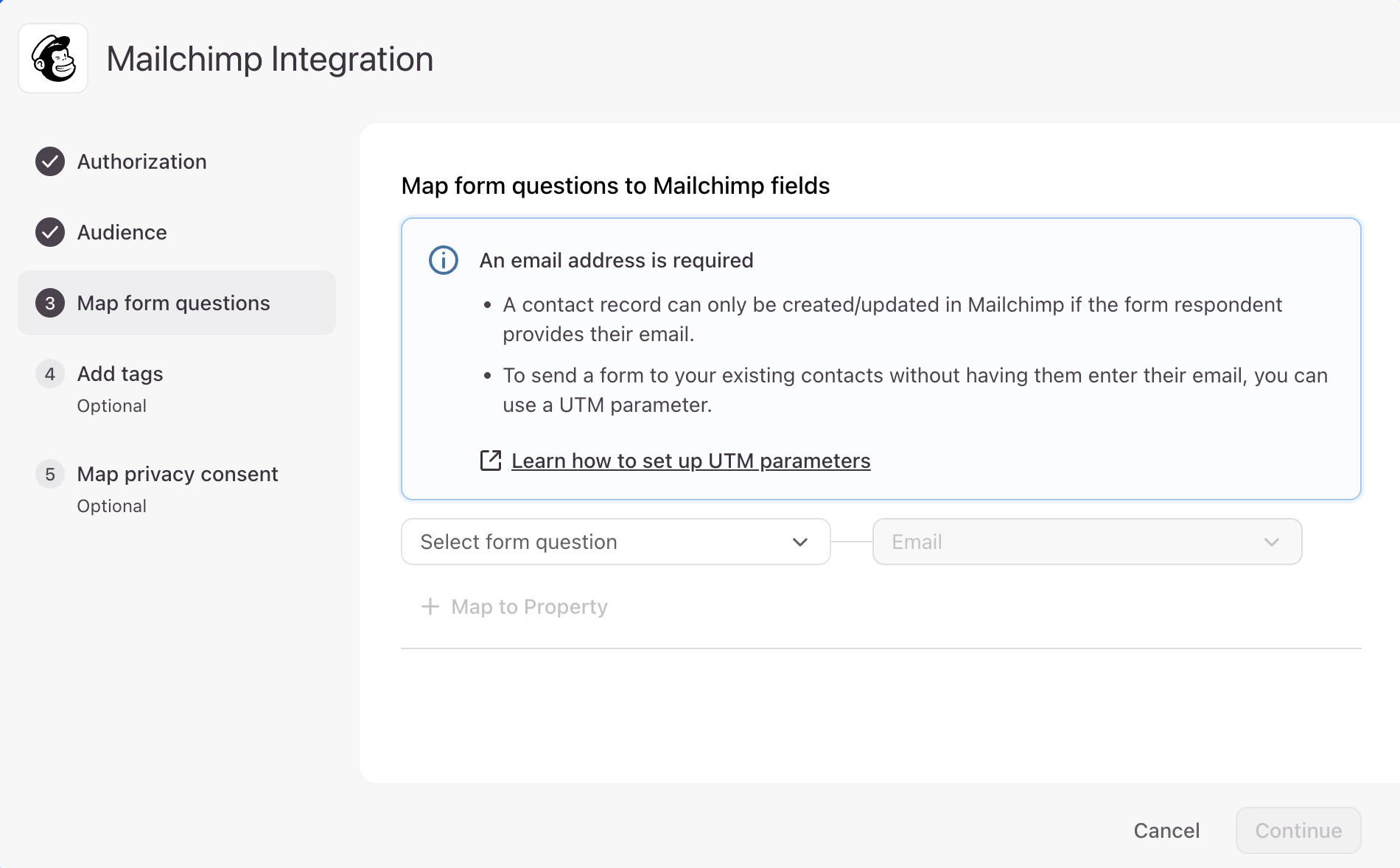Click the plus icon next to Map to Property
Viewport: 1400px width, 868px height.
coord(430,606)
